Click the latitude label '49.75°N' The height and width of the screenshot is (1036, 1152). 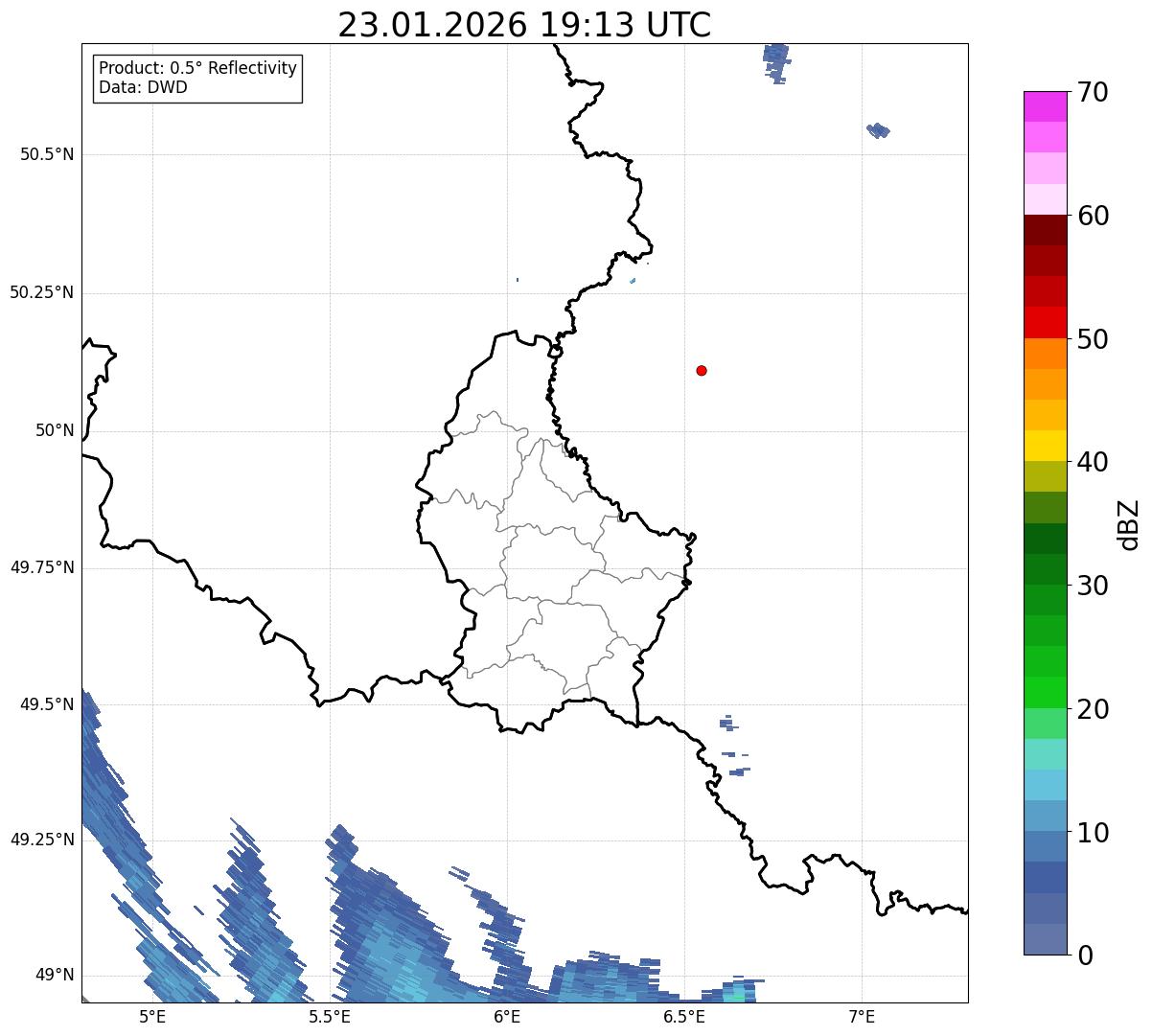click(x=42, y=567)
